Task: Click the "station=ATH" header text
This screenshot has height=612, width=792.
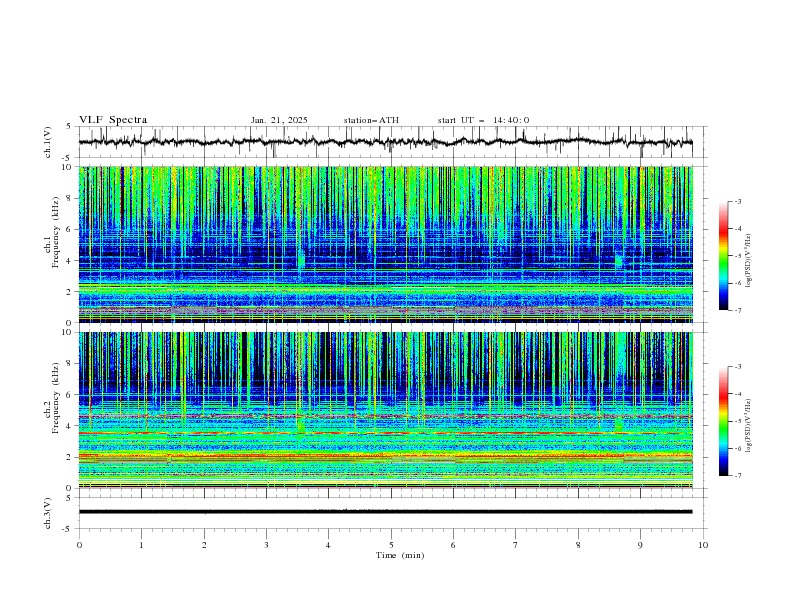Action: click(371, 120)
